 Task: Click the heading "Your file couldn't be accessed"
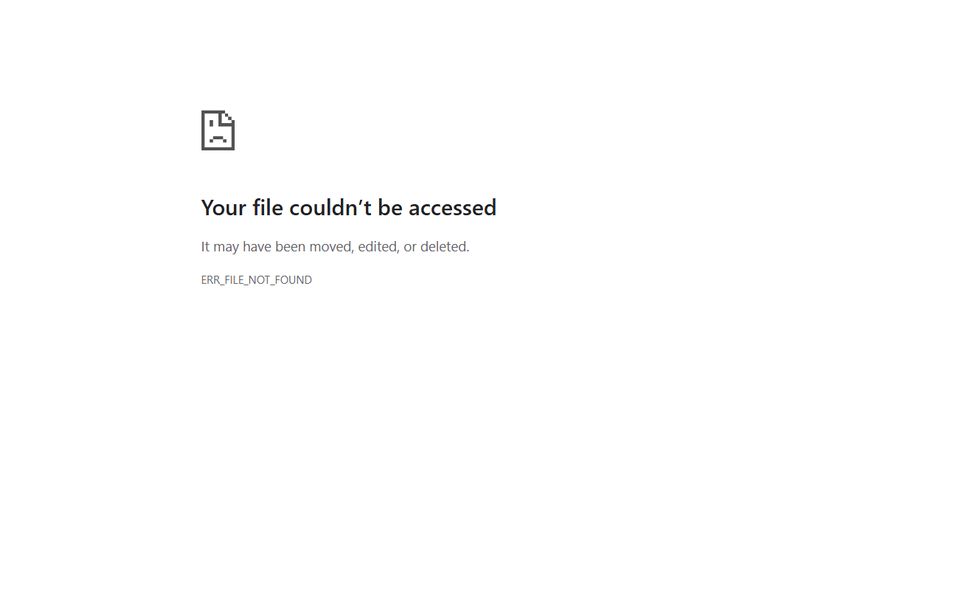pos(348,208)
